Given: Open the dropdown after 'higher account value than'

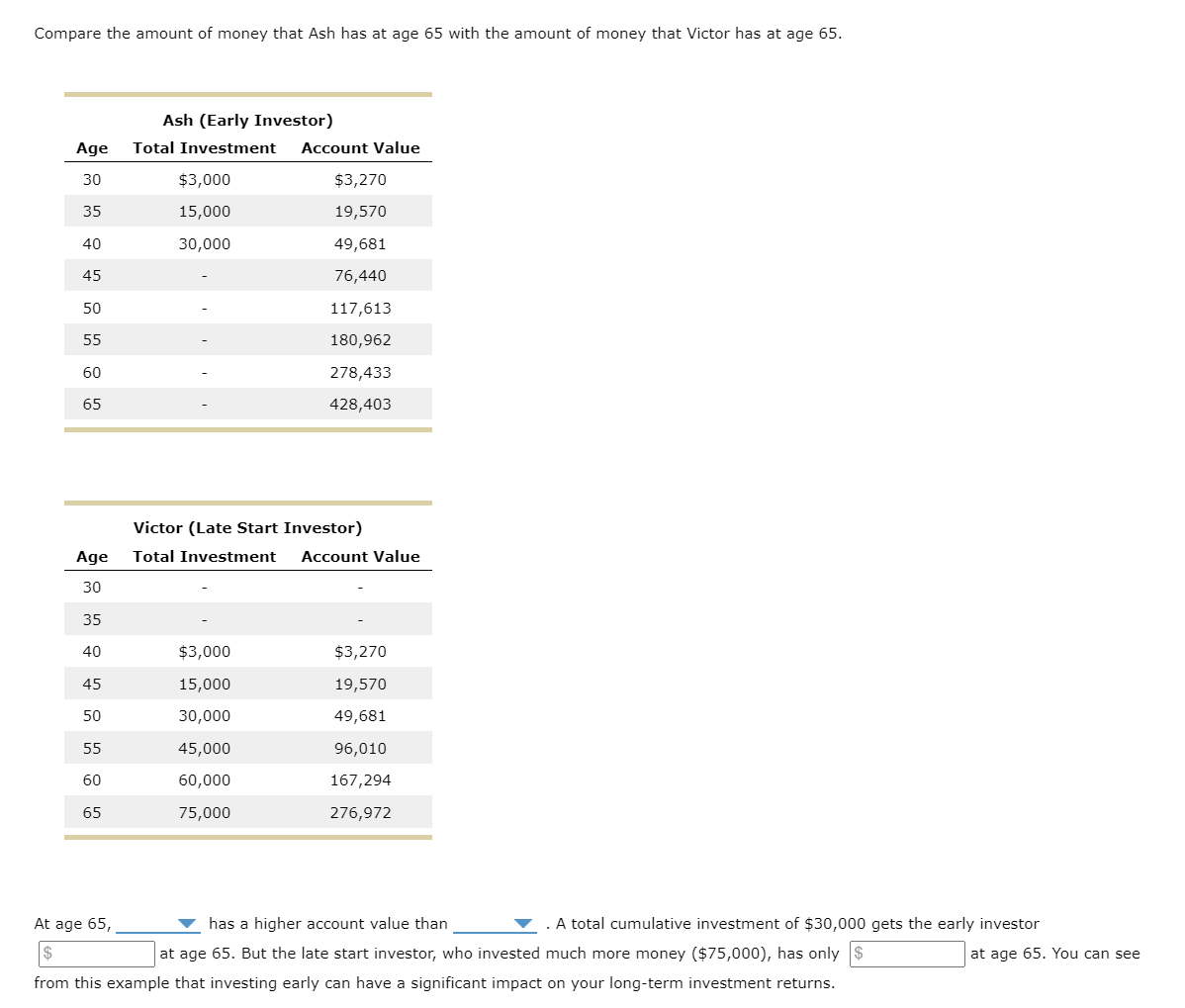Looking at the screenshot, I should point(493,923).
